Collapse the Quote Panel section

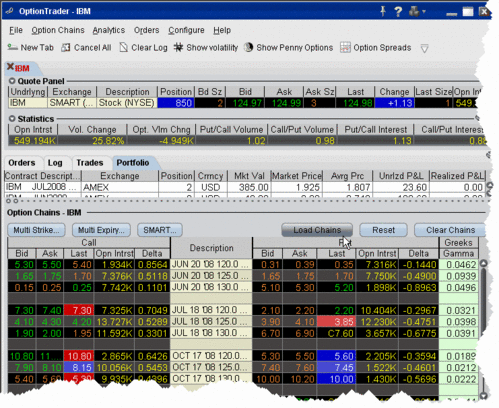12,81
